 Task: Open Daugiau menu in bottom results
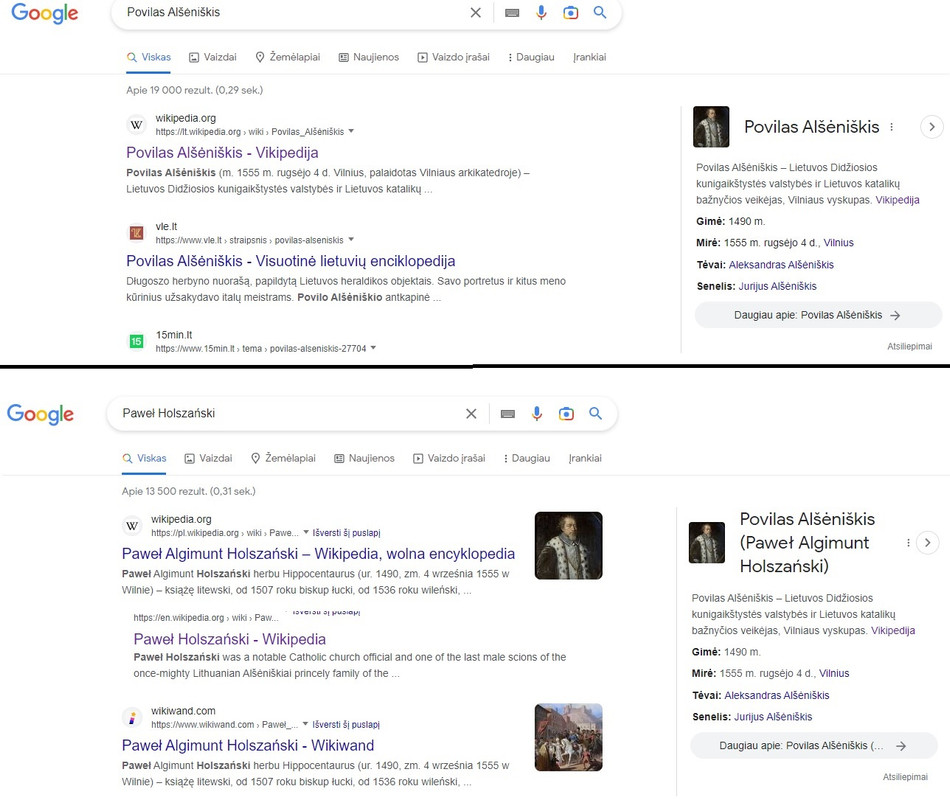[526, 458]
